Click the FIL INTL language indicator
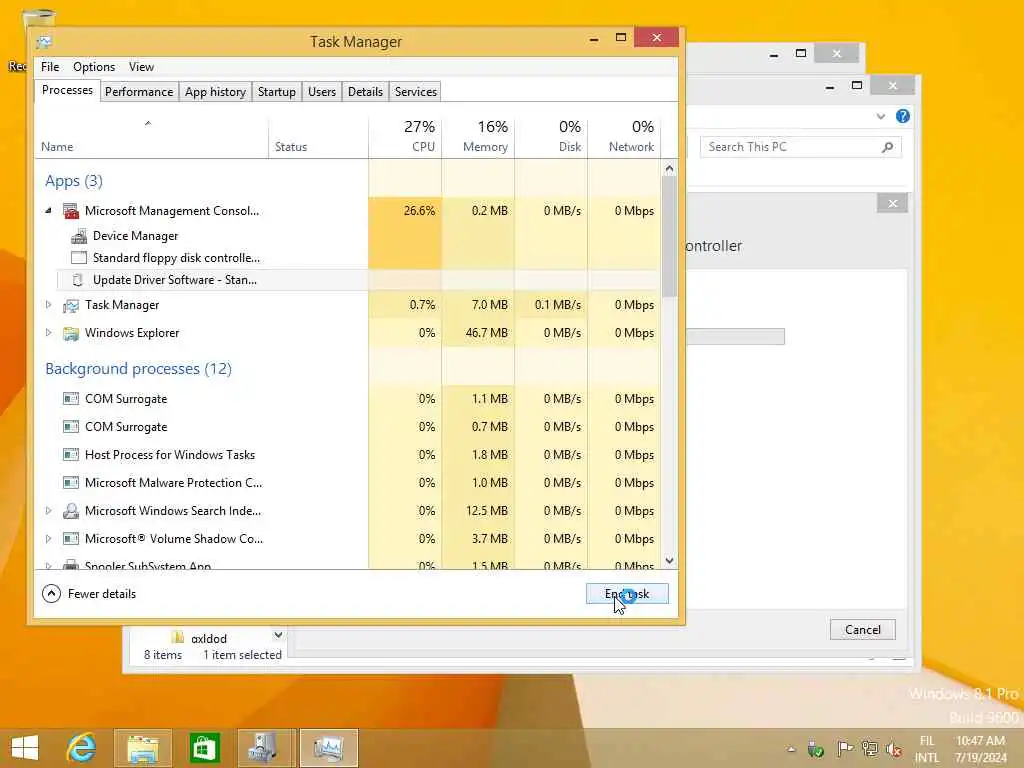The image size is (1024, 768). pyautogui.click(x=927, y=749)
